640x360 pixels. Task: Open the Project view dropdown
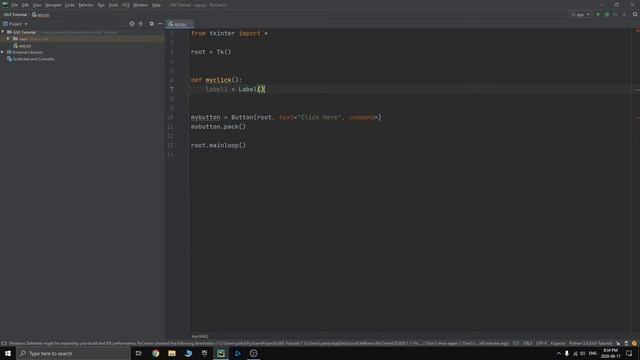tap(16, 24)
